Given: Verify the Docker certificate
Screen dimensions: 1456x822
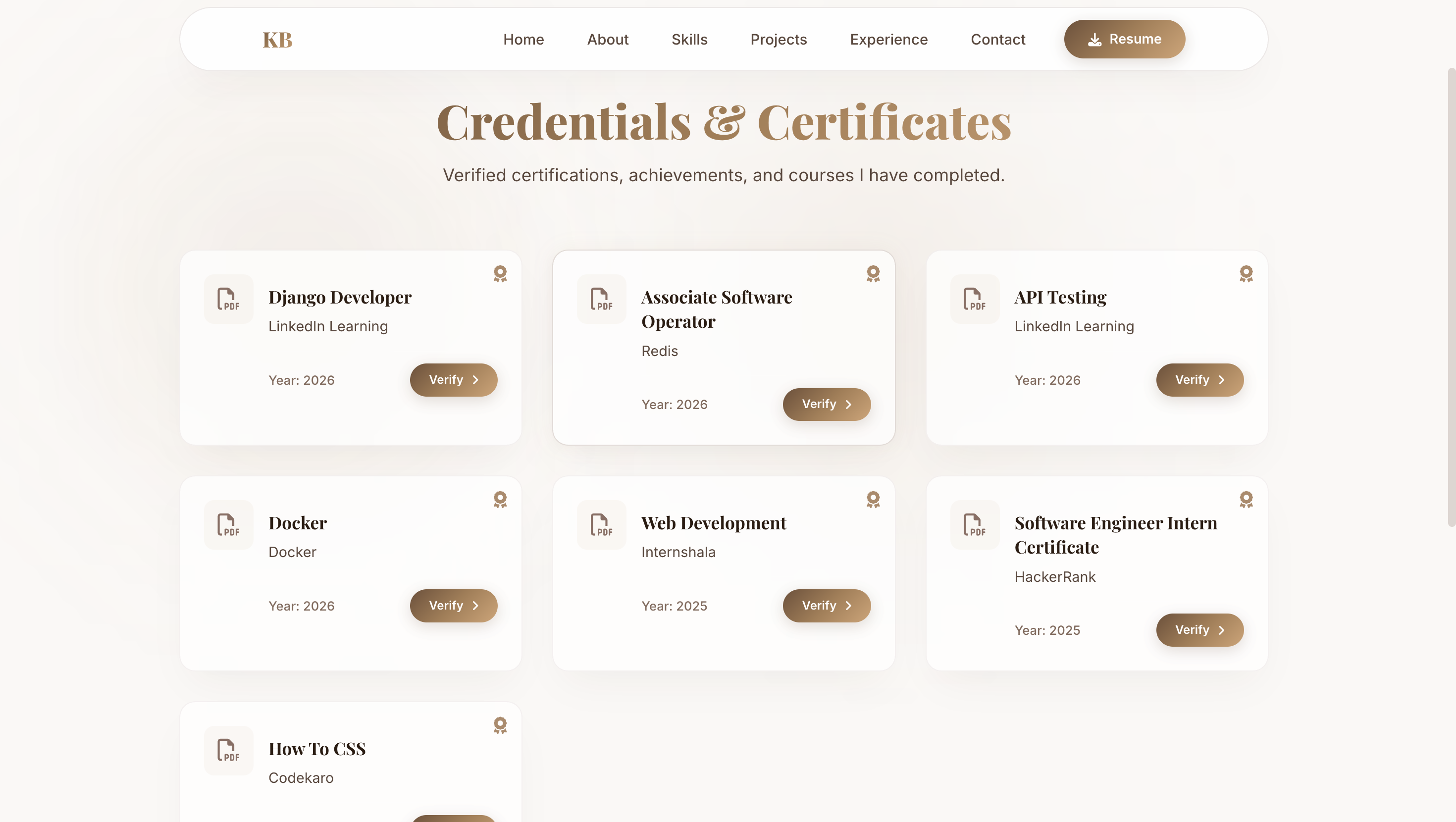Looking at the screenshot, I should point(453,606).
